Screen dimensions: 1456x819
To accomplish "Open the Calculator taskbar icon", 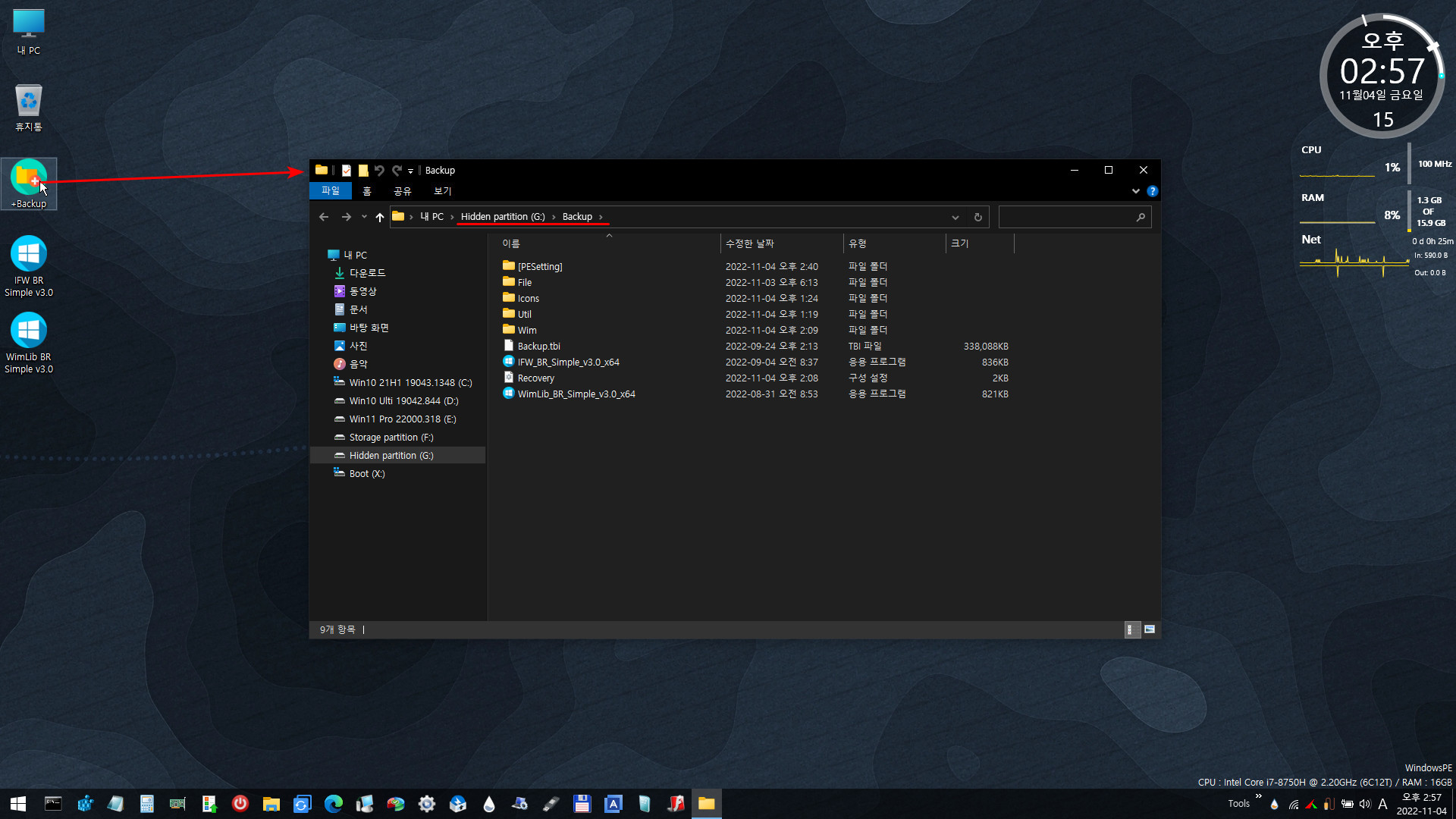I will pyautogui.click(x=146, y=804).
